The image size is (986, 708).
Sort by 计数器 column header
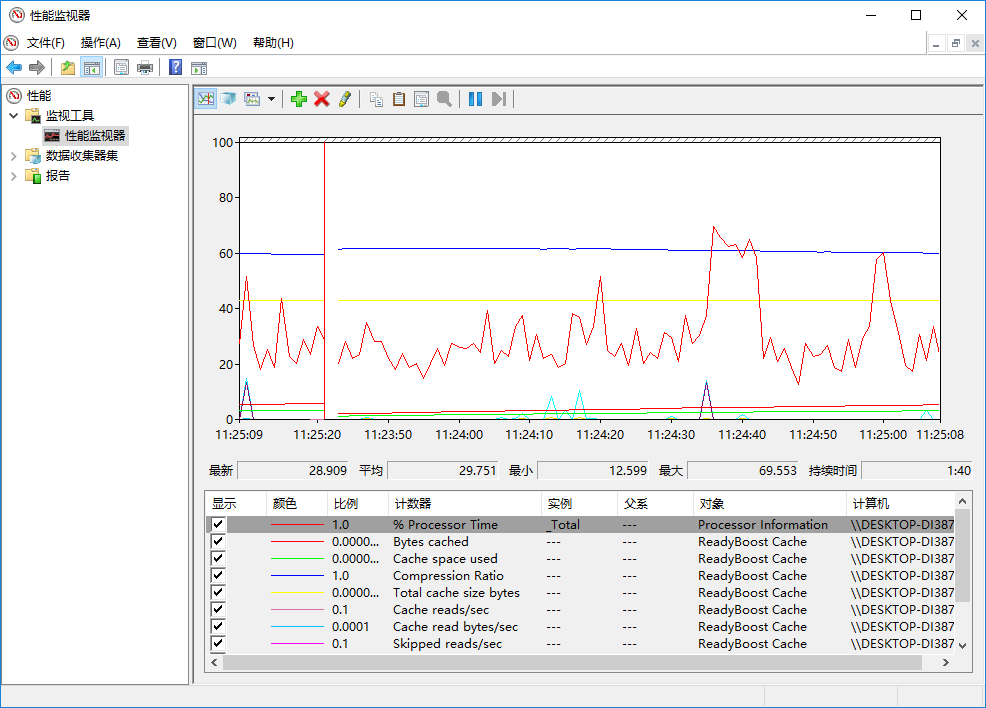(x=465, y=504)
